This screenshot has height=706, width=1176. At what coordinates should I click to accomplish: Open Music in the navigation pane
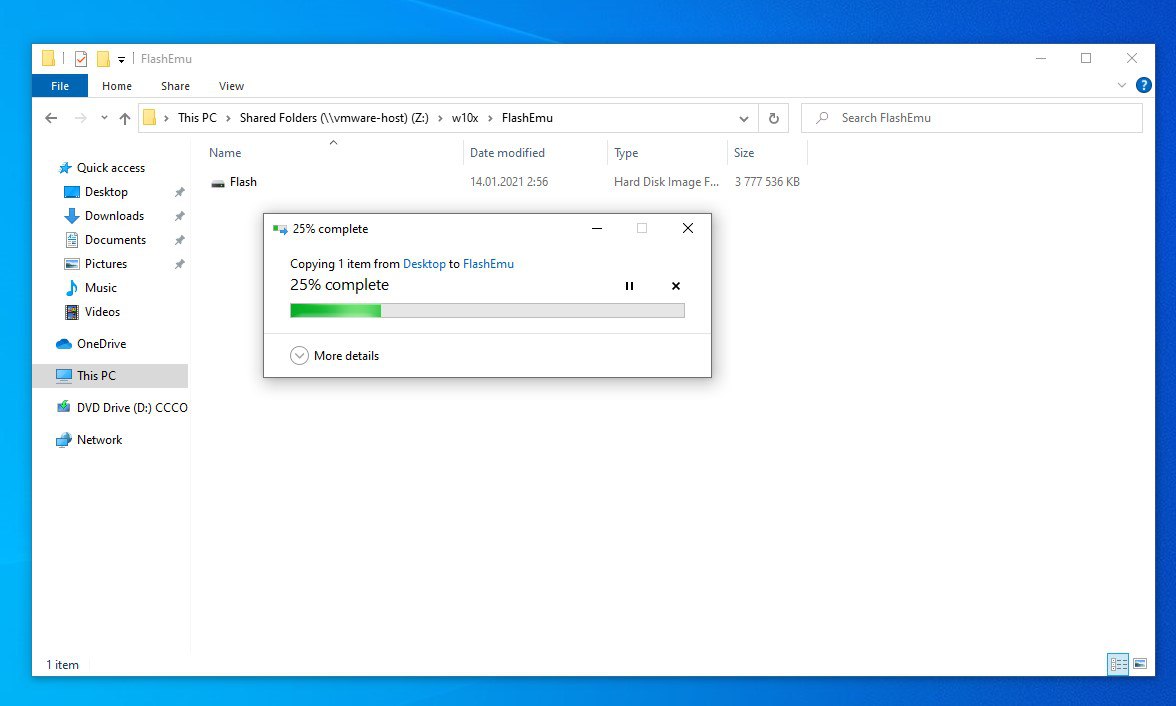100,287
